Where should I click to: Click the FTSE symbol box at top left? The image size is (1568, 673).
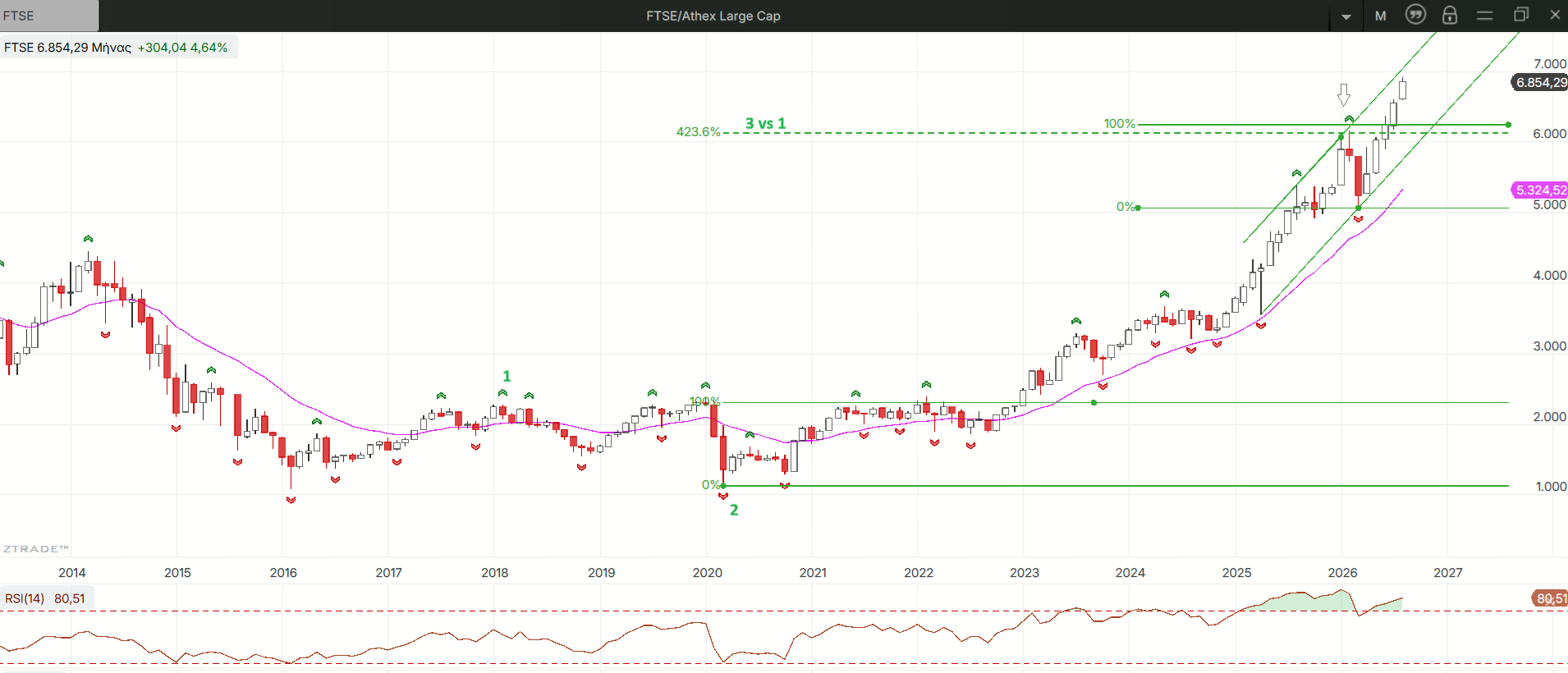[49, 16]
